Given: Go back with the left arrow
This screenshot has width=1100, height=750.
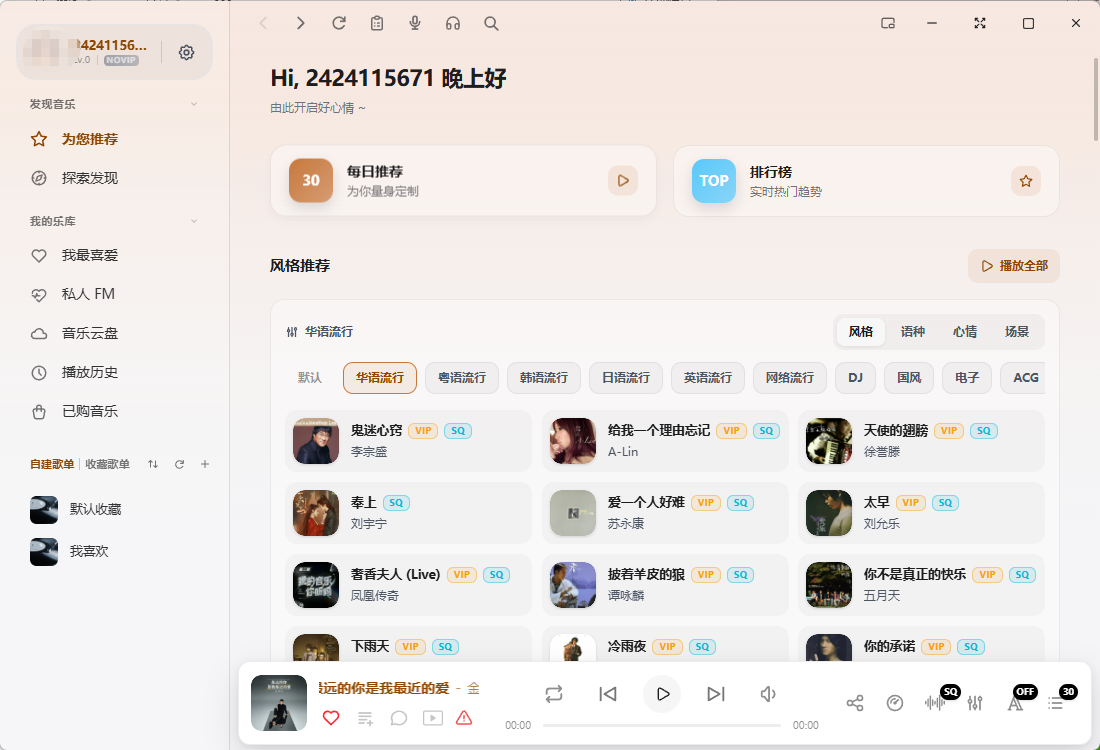Looking at the screenshot, I should pyautogui.click(x=264, y=23).
